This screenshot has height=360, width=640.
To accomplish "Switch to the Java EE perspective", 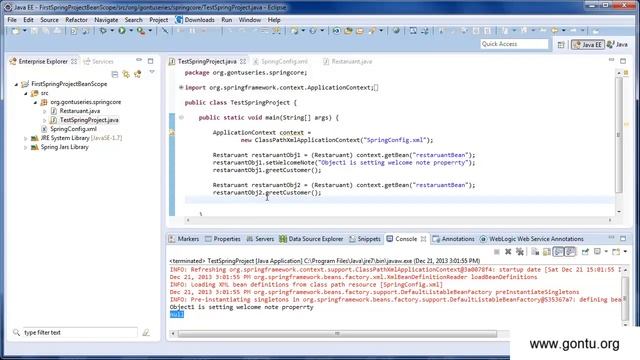I will tap(588, 44).
